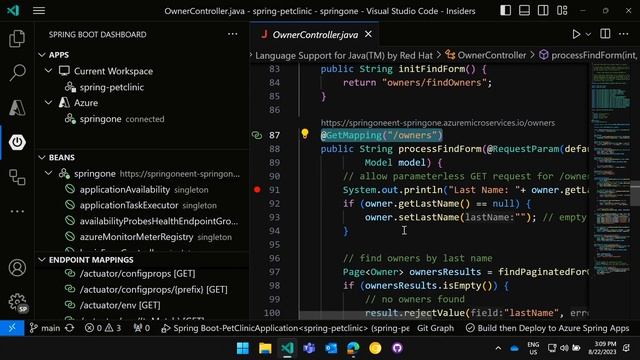Click the editor vertical scrollbar thumb
The image size is (640, 360).
click(635, 193)
